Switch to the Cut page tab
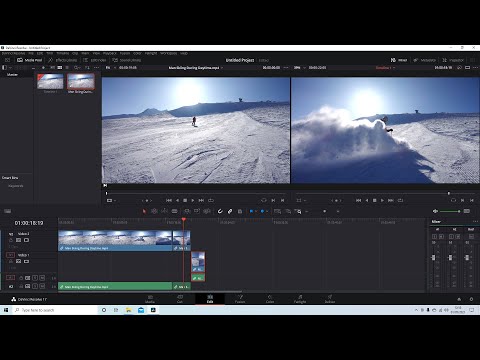 pos(180,299)
